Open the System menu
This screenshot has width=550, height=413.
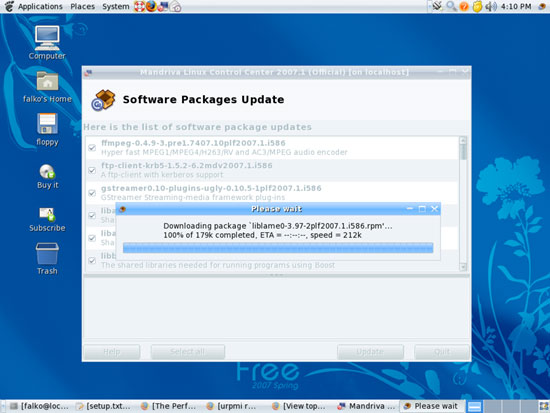pyautogui.click(x=116, y=7)
